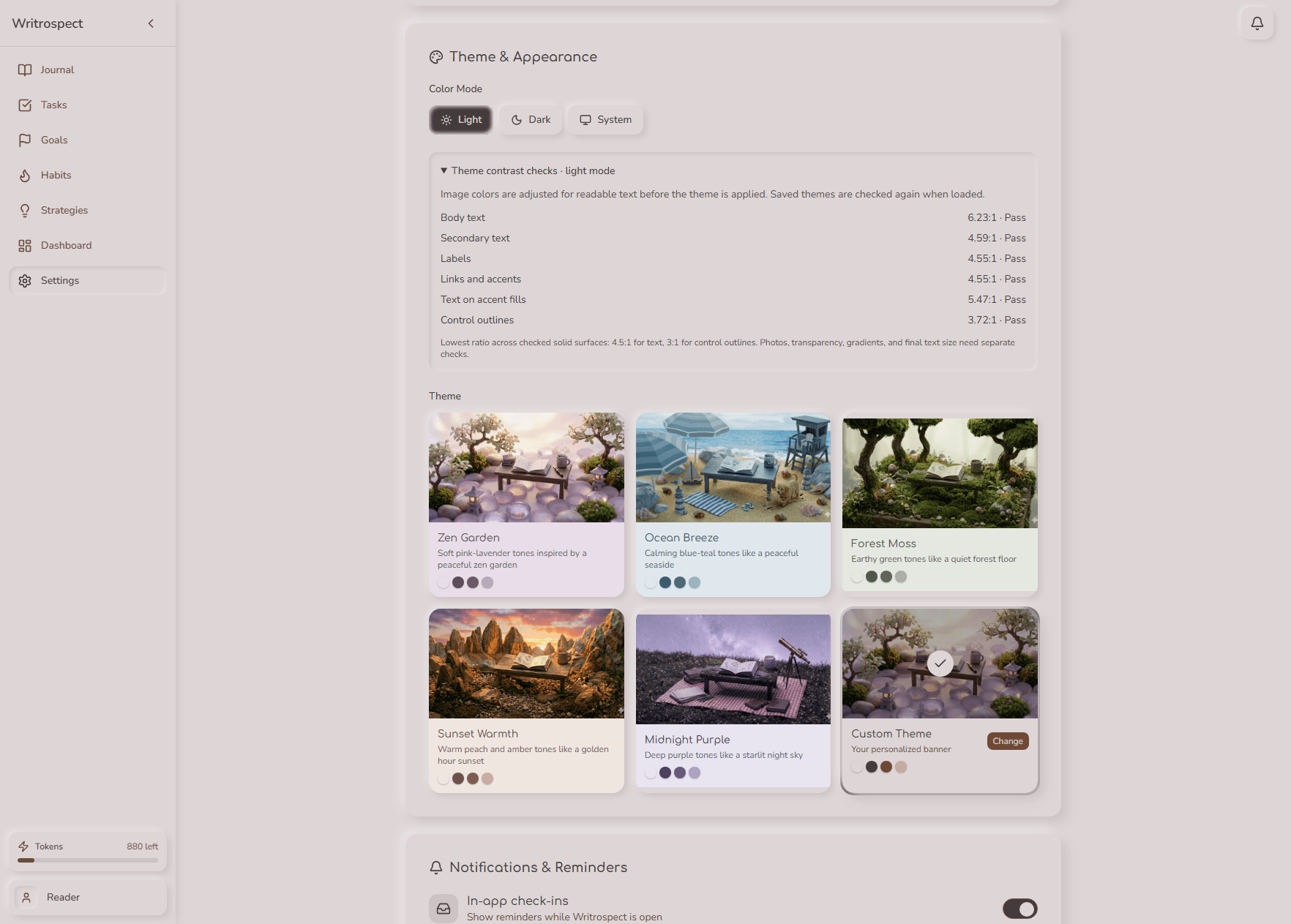Click the Settings gear icon
This screenshot has height=924, width=1291.
point(25,280)
